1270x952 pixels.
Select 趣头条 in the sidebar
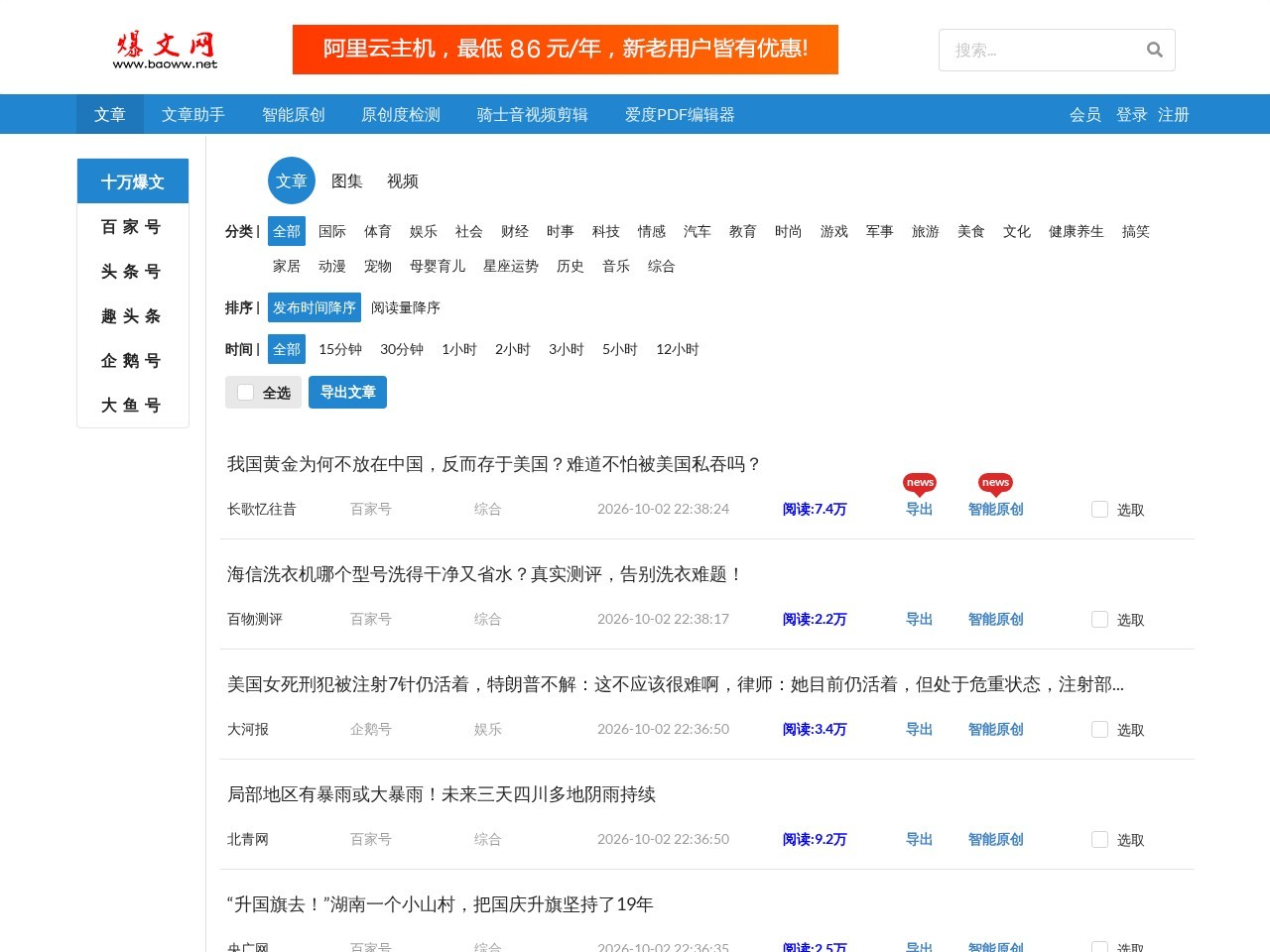(132, 316)
